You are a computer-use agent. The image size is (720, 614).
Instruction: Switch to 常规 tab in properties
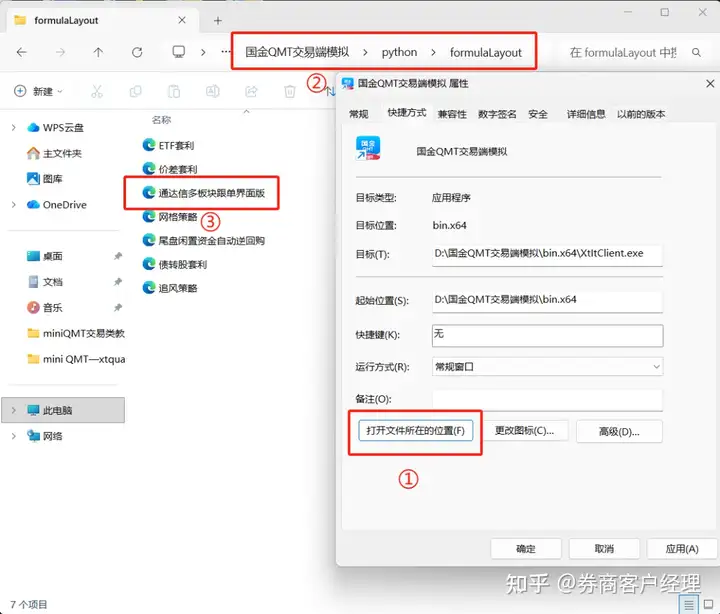pos(359,114)
